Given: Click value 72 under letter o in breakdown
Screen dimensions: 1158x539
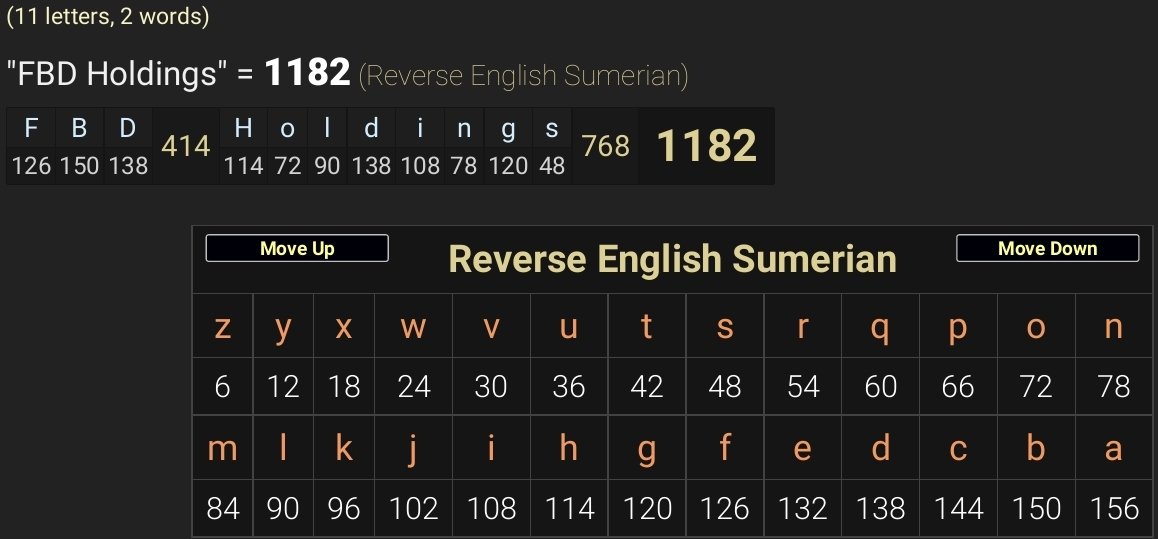Looking at the screenshot, I should 287,165.
